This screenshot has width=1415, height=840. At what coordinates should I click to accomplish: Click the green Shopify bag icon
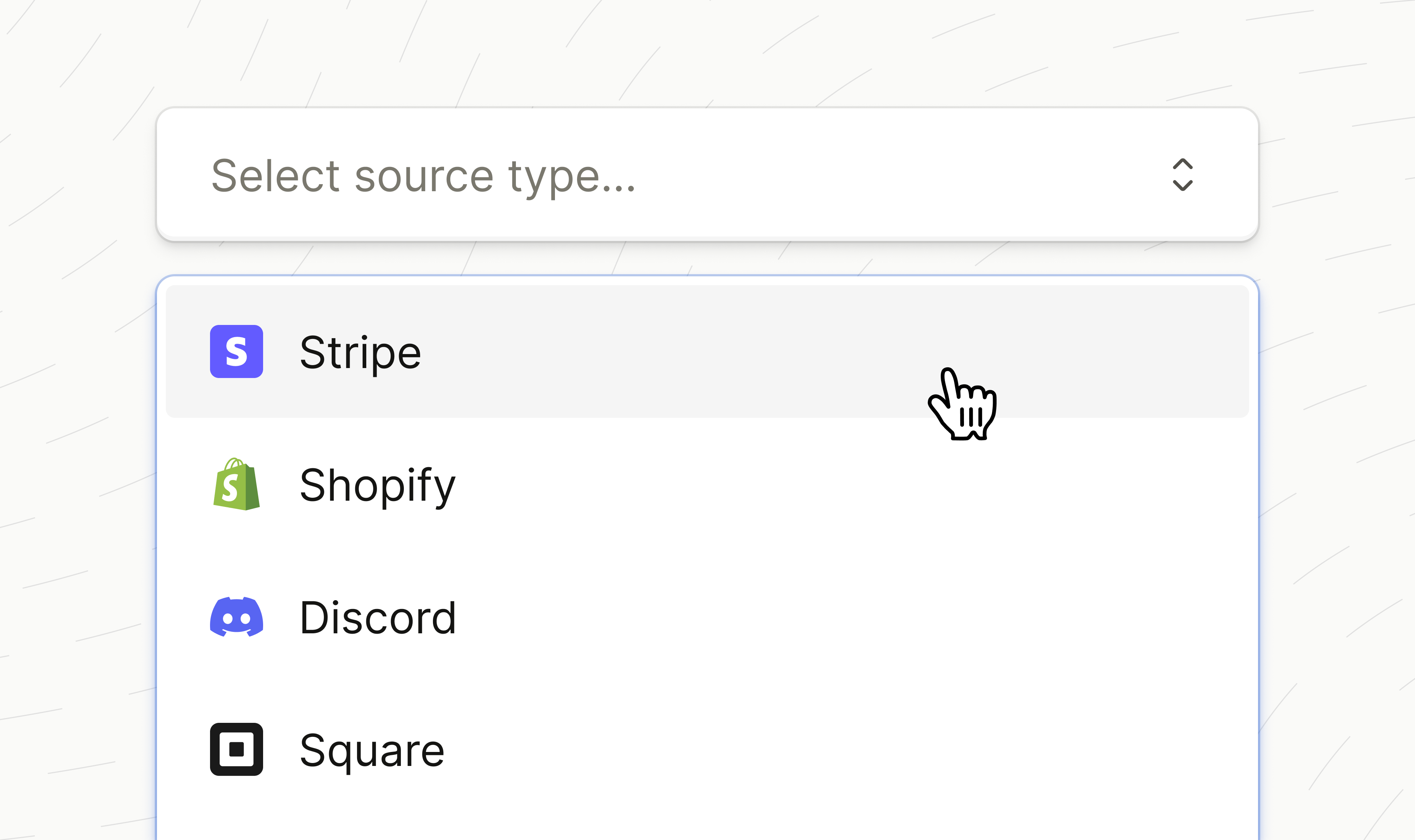tap(236, 484)
